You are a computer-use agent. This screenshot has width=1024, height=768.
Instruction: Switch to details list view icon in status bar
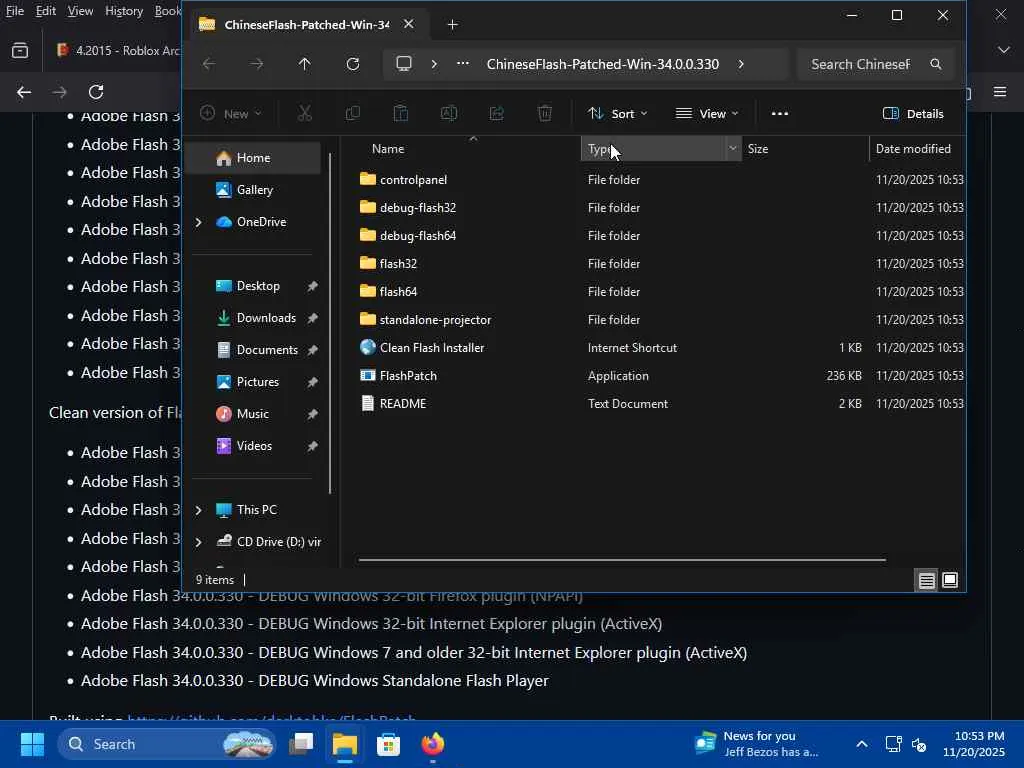click(x=926, y=581)
